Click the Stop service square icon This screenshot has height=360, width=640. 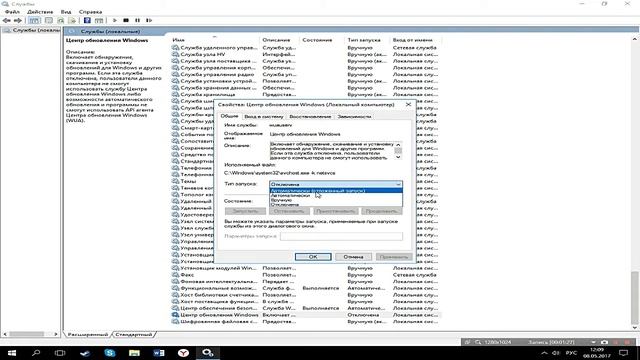(126, 20)
